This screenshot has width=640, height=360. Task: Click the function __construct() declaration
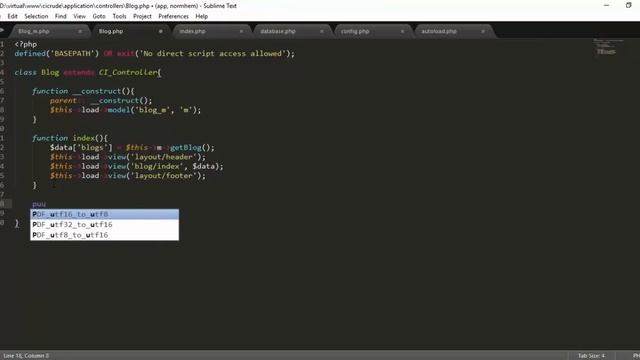click(83, 91)
